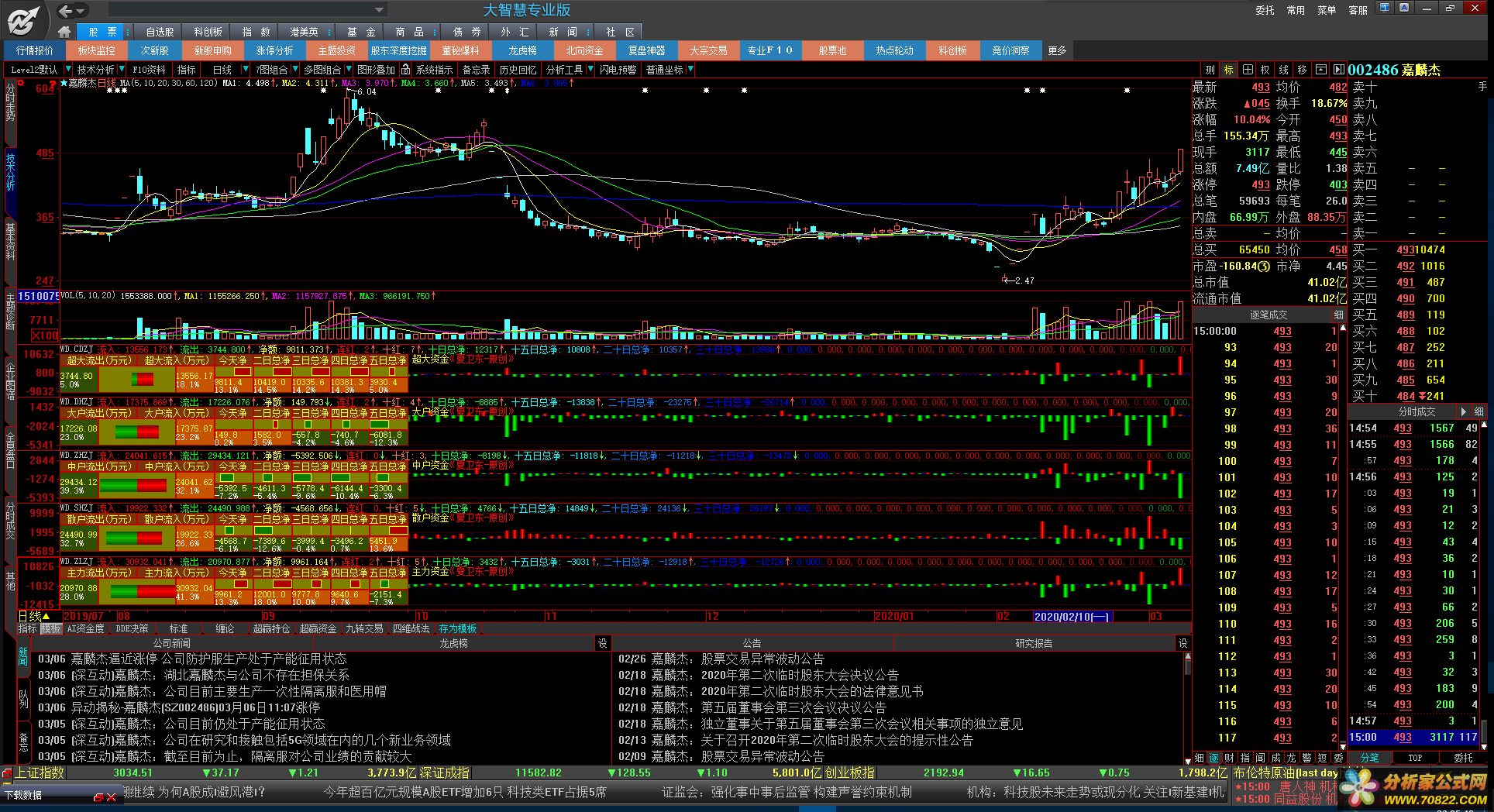
Task: Open news 嘉麟杰逼近涨停 headline
Action: click(209, 659)
